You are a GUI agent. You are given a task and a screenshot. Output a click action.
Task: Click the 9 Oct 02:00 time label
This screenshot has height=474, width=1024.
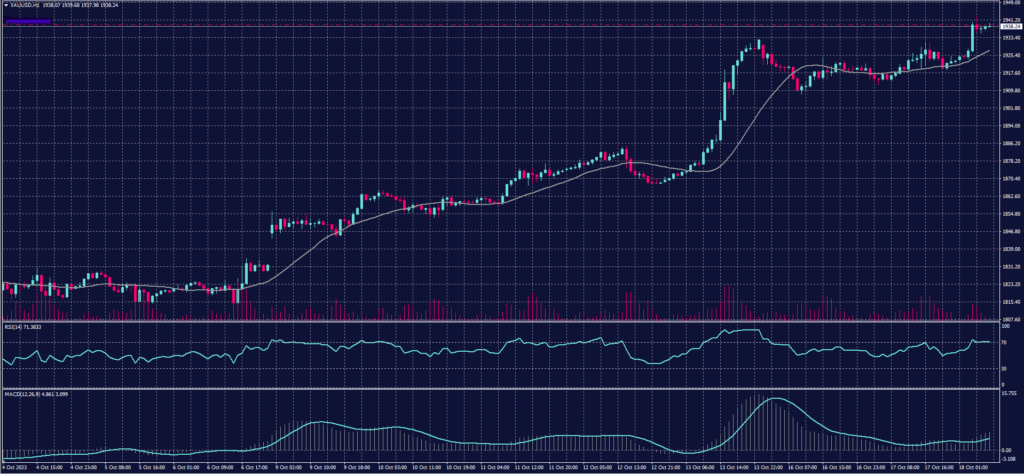point(290,467)
